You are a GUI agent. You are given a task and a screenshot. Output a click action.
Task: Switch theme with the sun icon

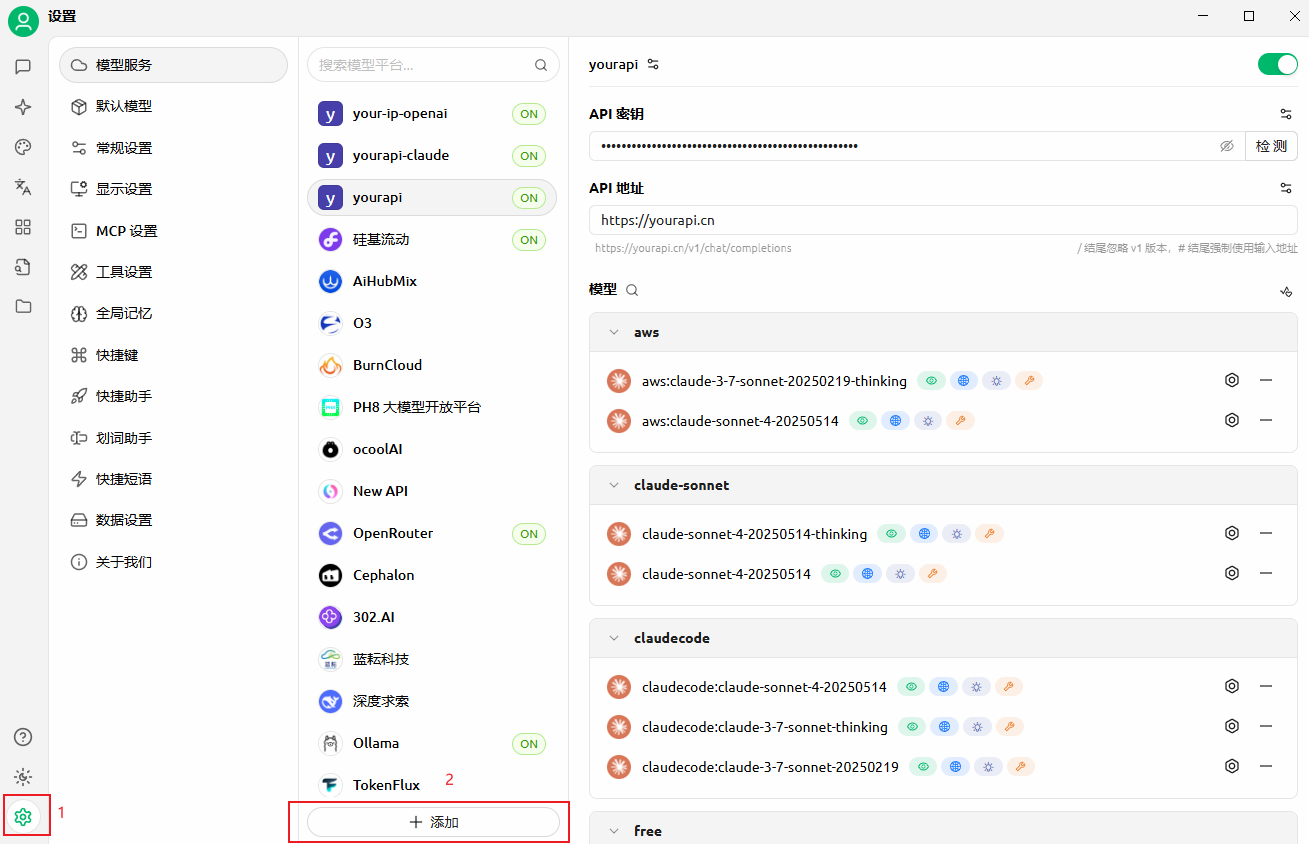23,777
